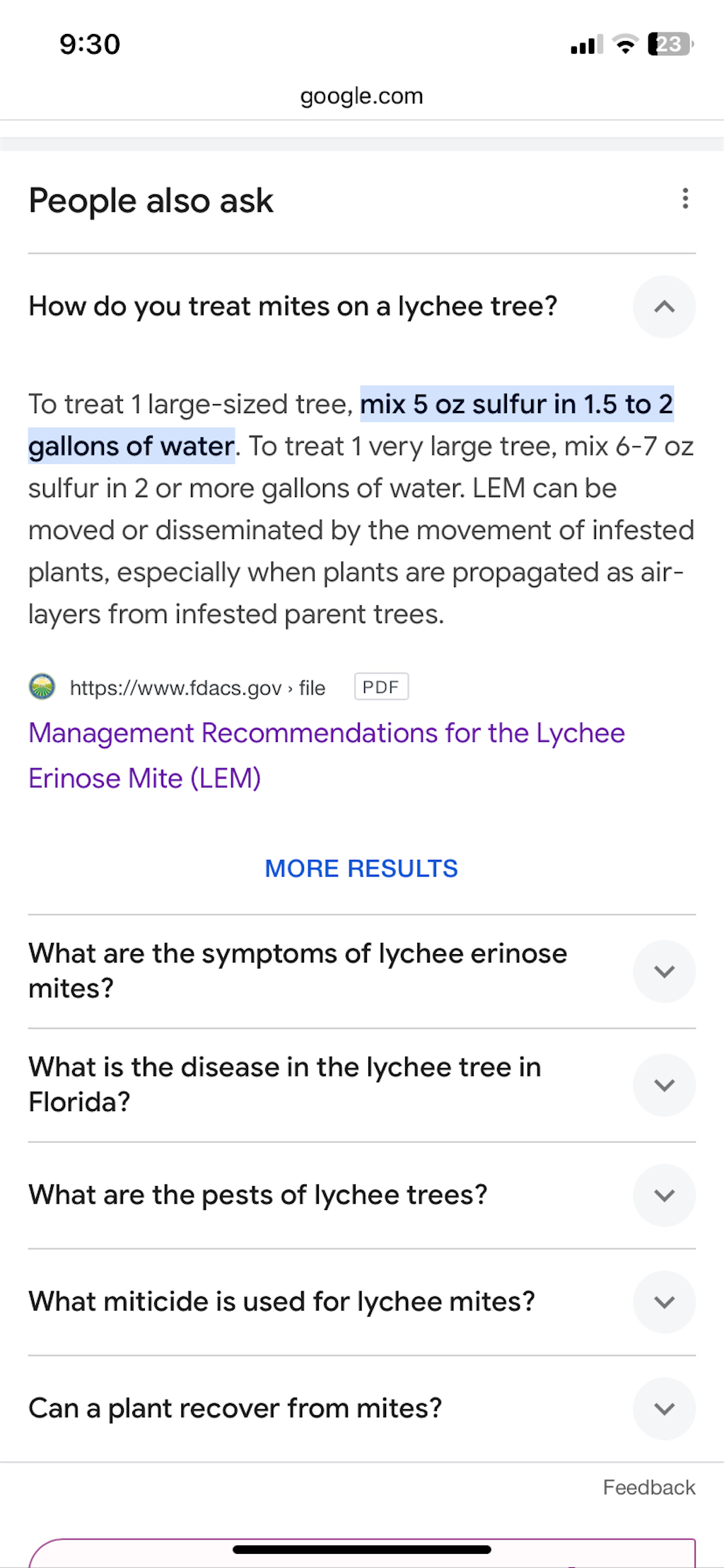Screen dimensions: 724x1568
Task: Expand the miticide for lychee mites question
Action: (x=664, y=1302)
